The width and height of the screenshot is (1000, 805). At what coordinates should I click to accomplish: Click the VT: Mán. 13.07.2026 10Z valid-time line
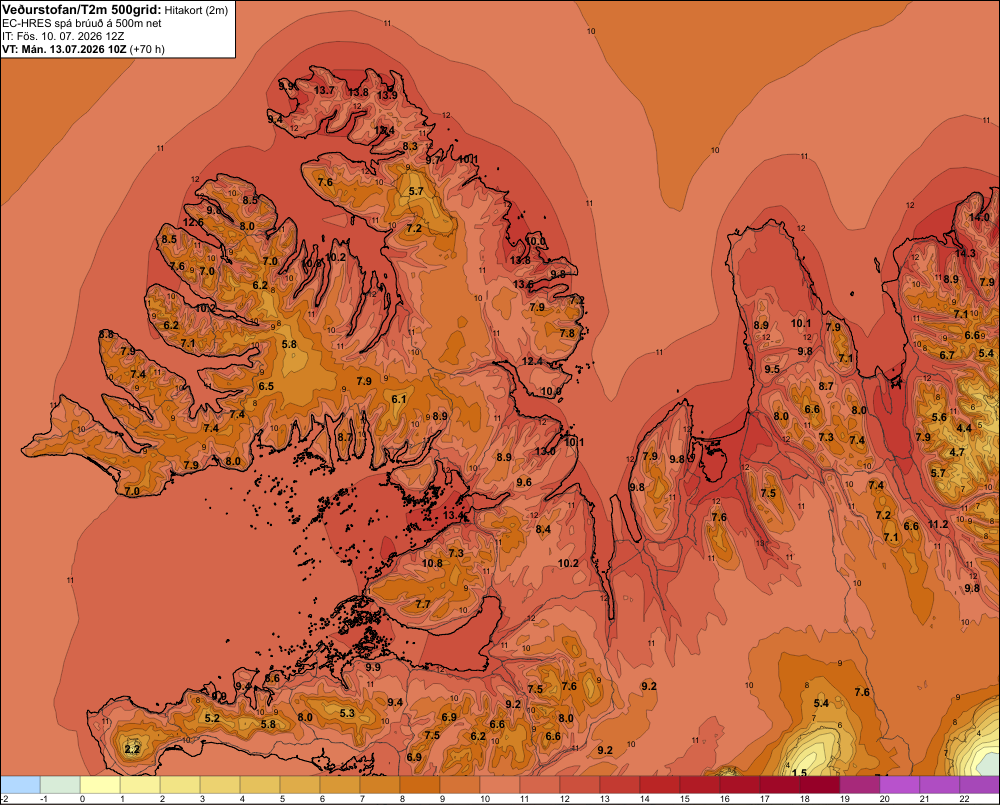point(64,49)
